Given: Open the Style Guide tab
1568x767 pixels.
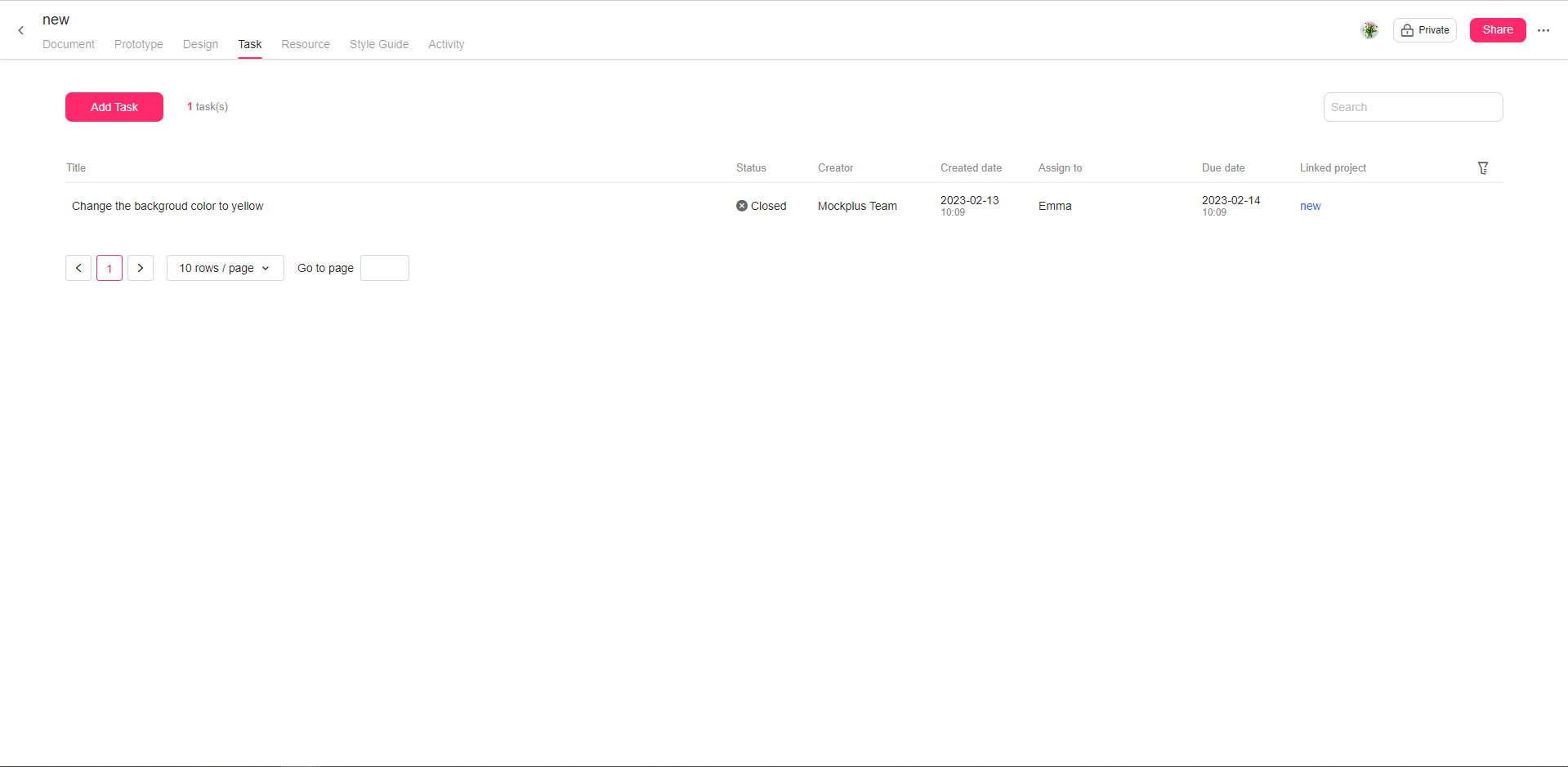Looking at the screenshot, I should 379,44.
